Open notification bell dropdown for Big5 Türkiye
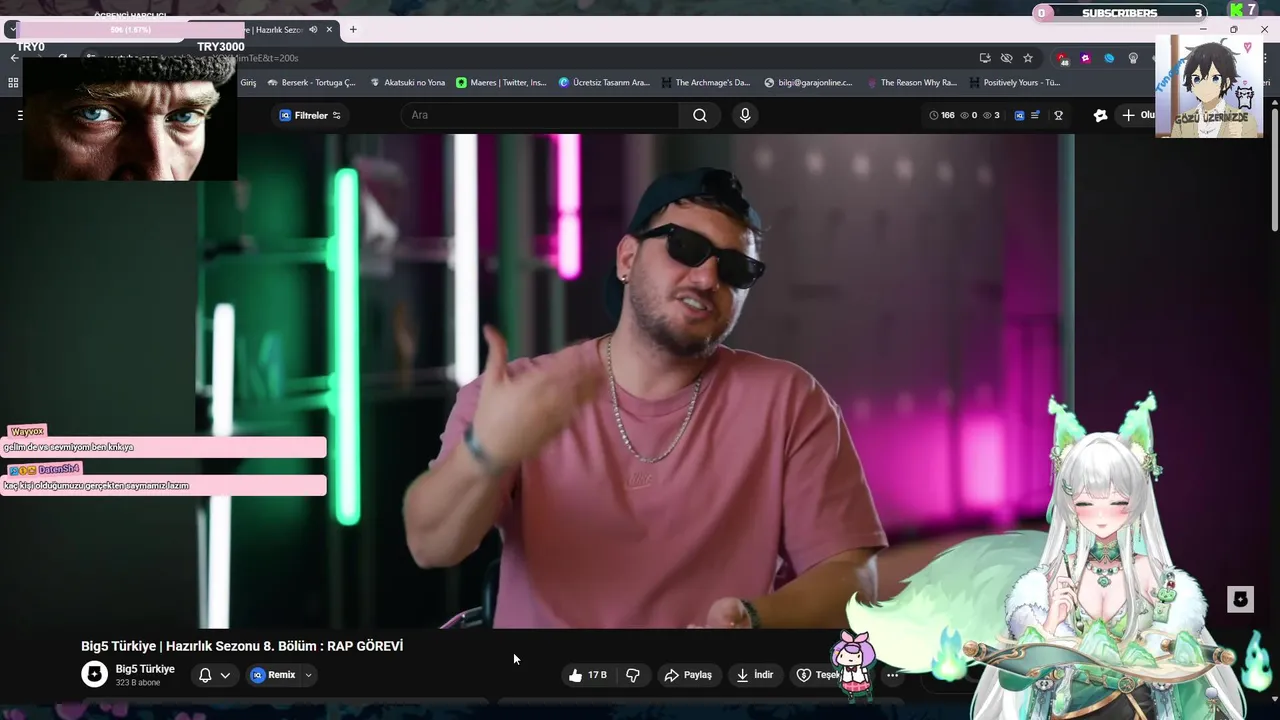The height and width of the screenshot is (720, 1280). (215, 675)
